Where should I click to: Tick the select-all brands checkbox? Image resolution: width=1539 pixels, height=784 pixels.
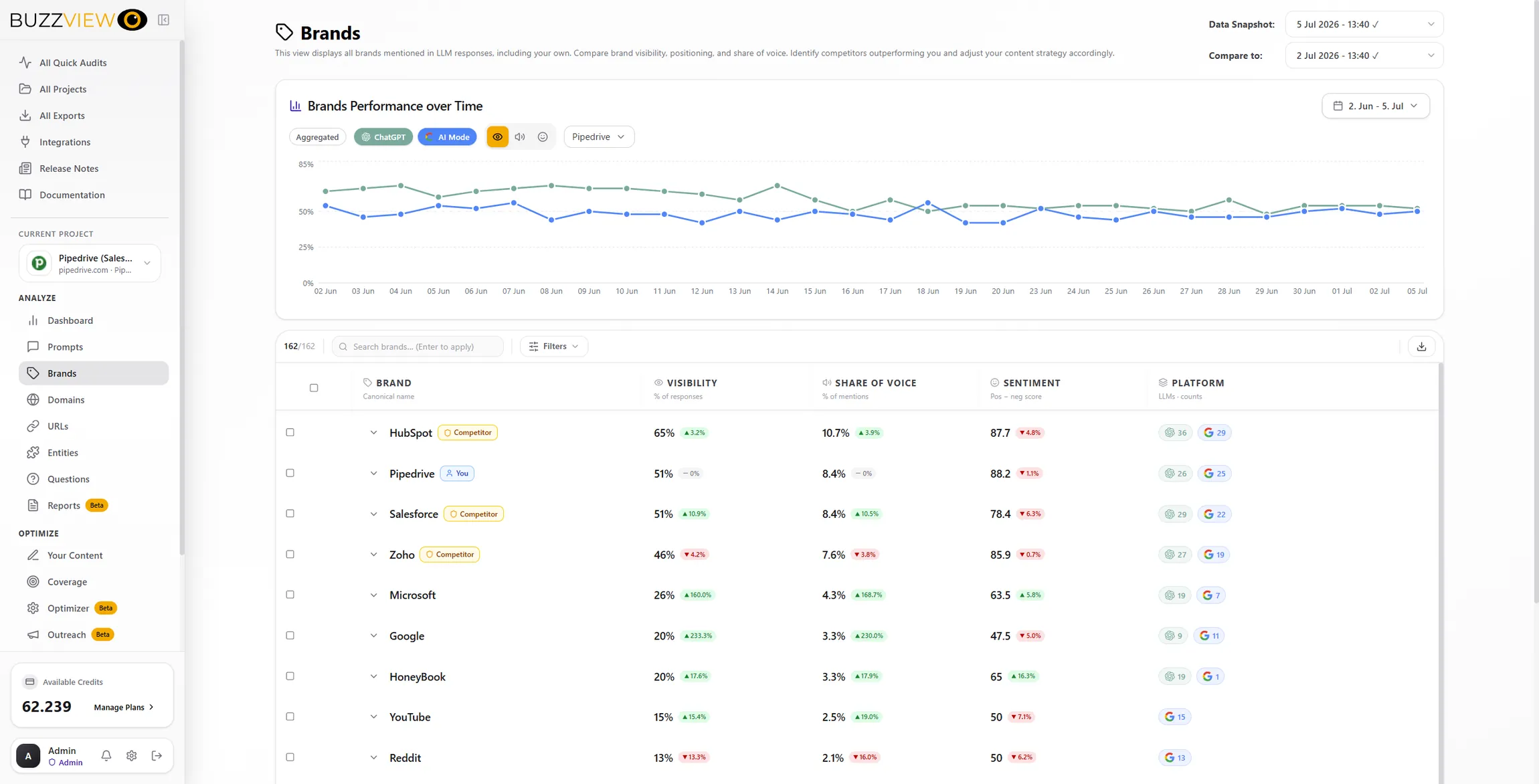click(x=314, y=388)
